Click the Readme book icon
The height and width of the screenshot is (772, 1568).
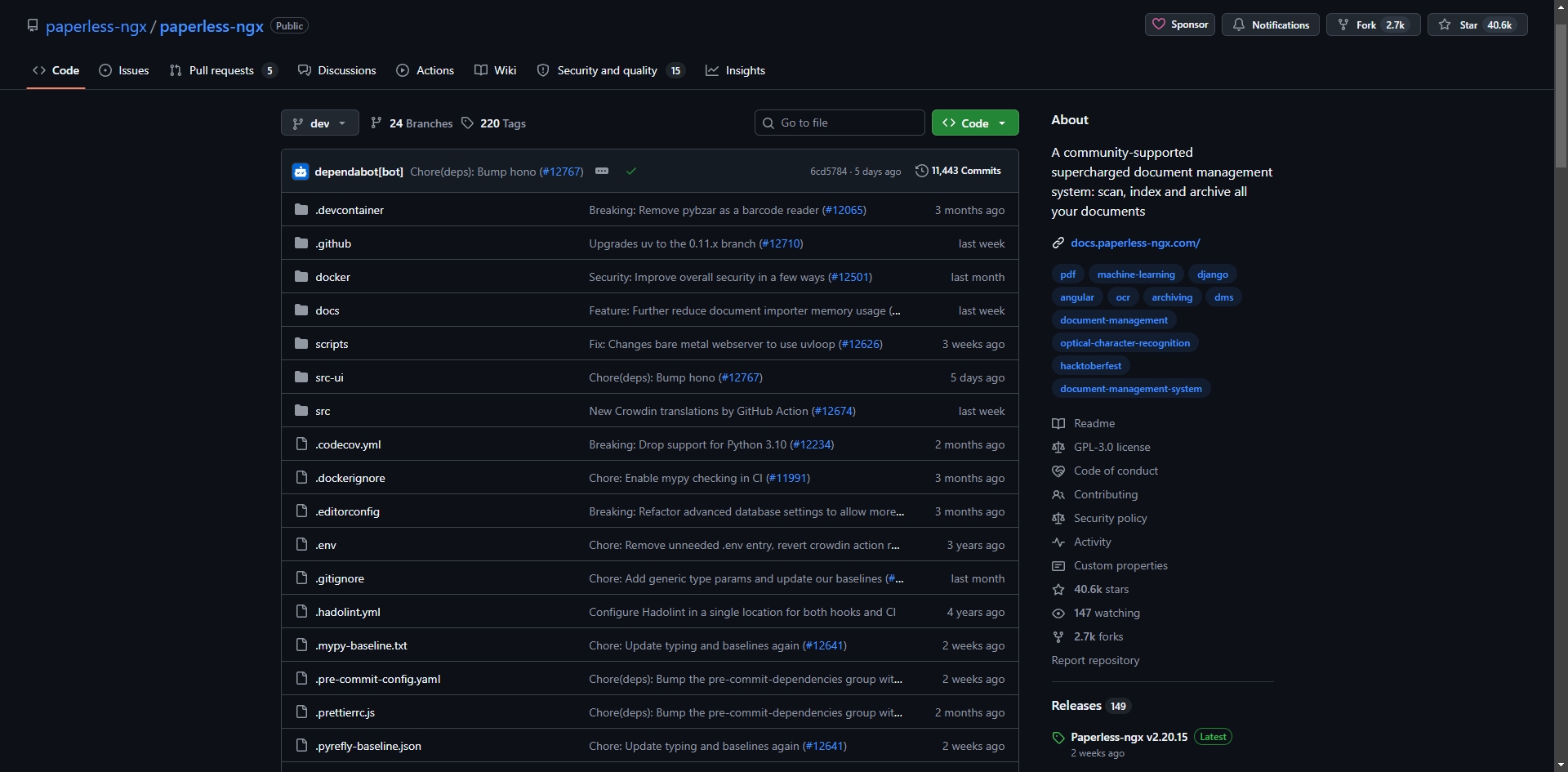point(1058,423)
